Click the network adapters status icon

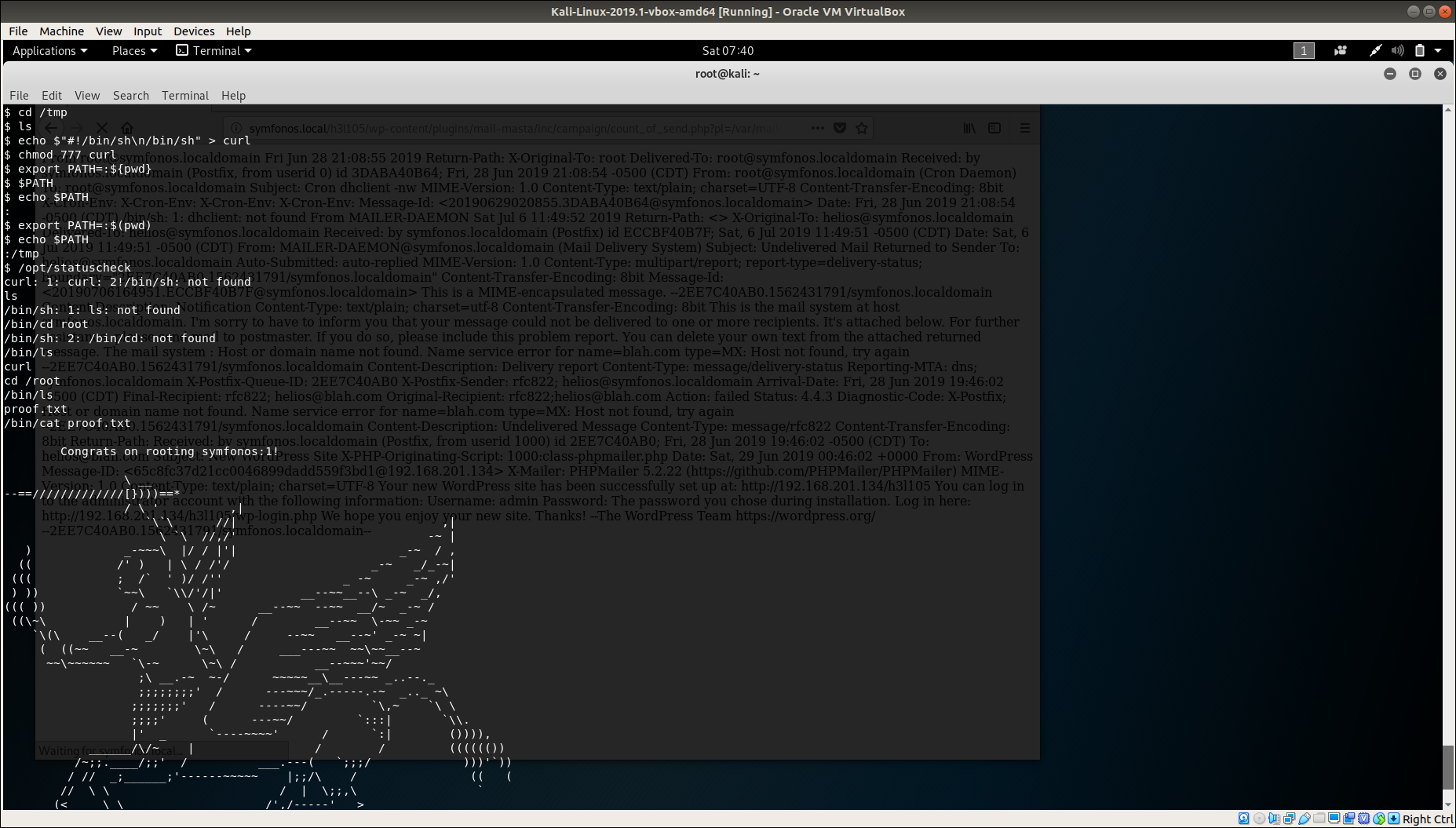[1289, 819]
